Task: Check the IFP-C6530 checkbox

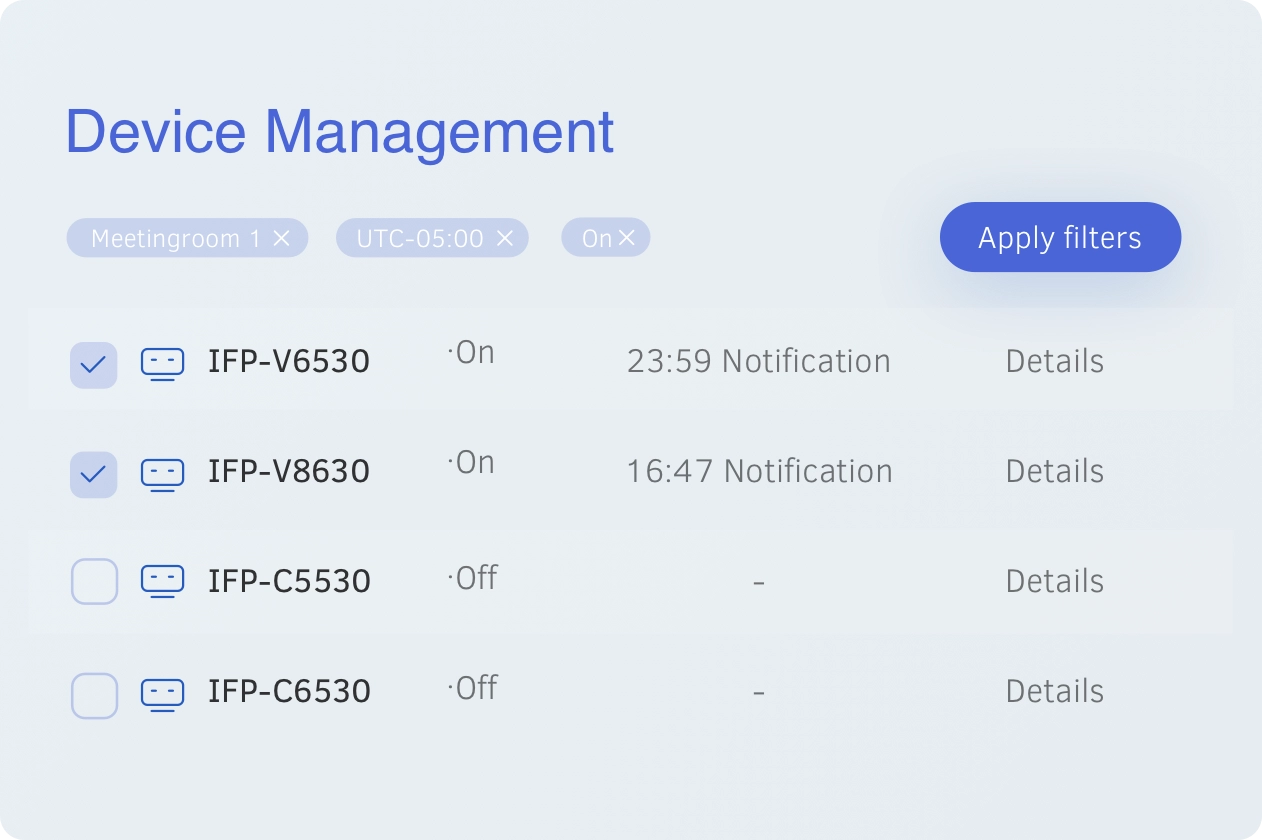Action: 94,695
